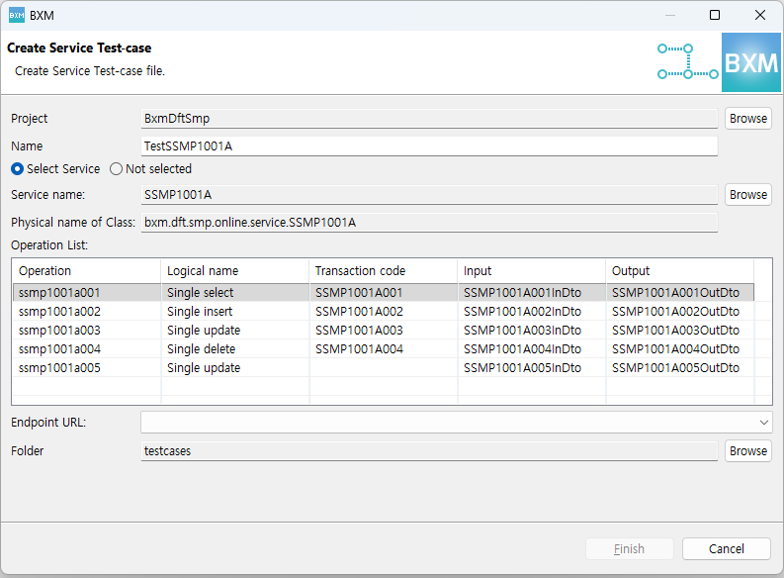Browse for the testcases Folder
Screen dimensions: 784x578
click(x=748, y=450)
